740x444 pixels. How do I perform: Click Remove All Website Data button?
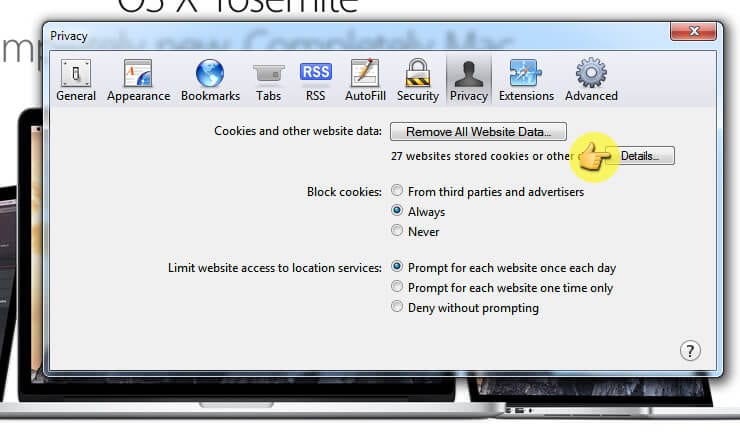pos(478,132)
